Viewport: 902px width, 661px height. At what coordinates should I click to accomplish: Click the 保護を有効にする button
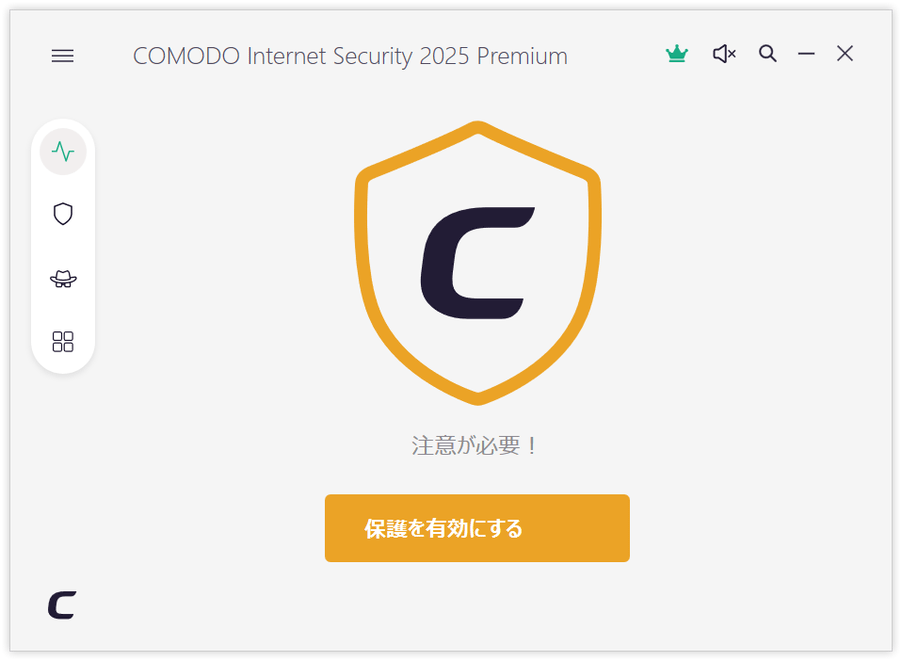pyautogui.click(x=477, y=528)
